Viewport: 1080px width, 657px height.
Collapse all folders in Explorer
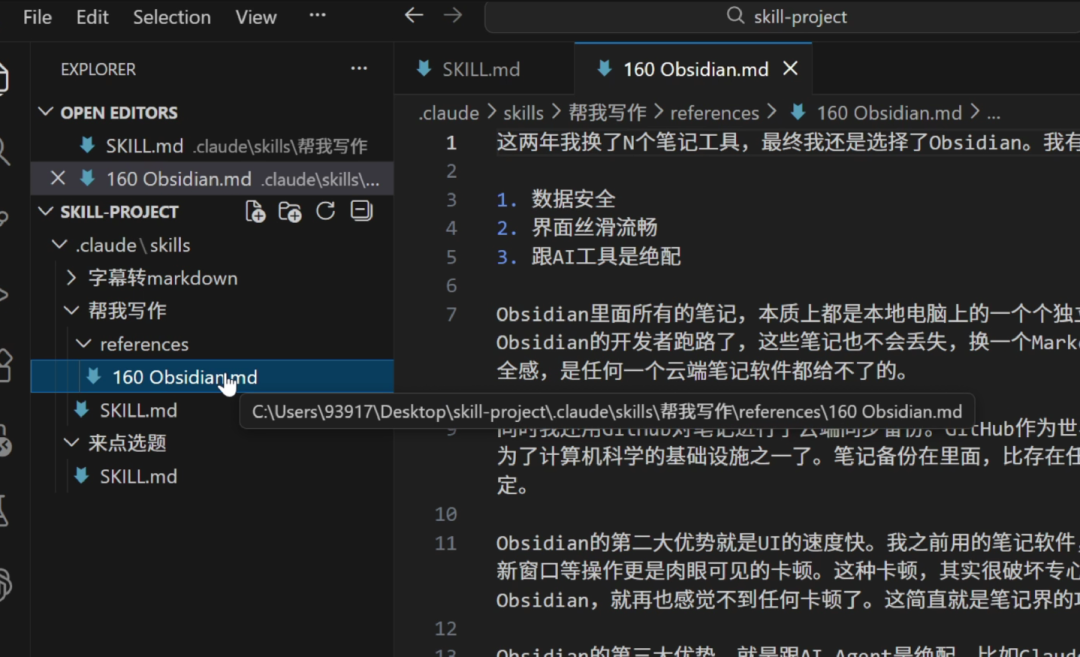coord(361,211)
